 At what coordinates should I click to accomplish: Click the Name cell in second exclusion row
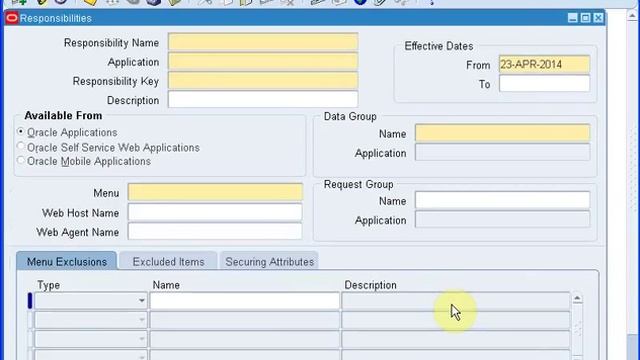[x=245, y=320]
